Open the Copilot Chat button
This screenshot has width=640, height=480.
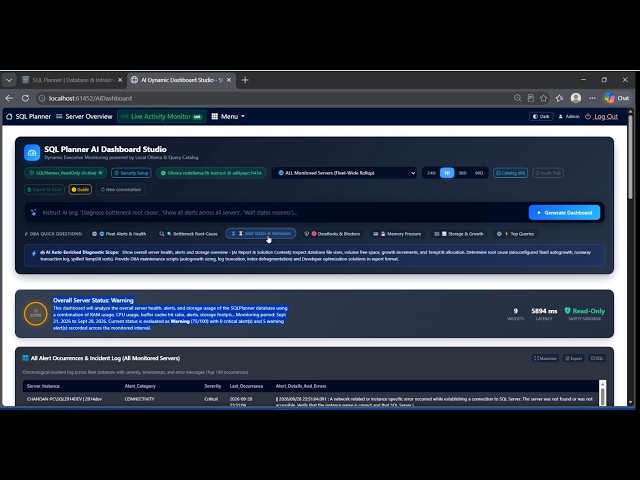click(617, 98)
